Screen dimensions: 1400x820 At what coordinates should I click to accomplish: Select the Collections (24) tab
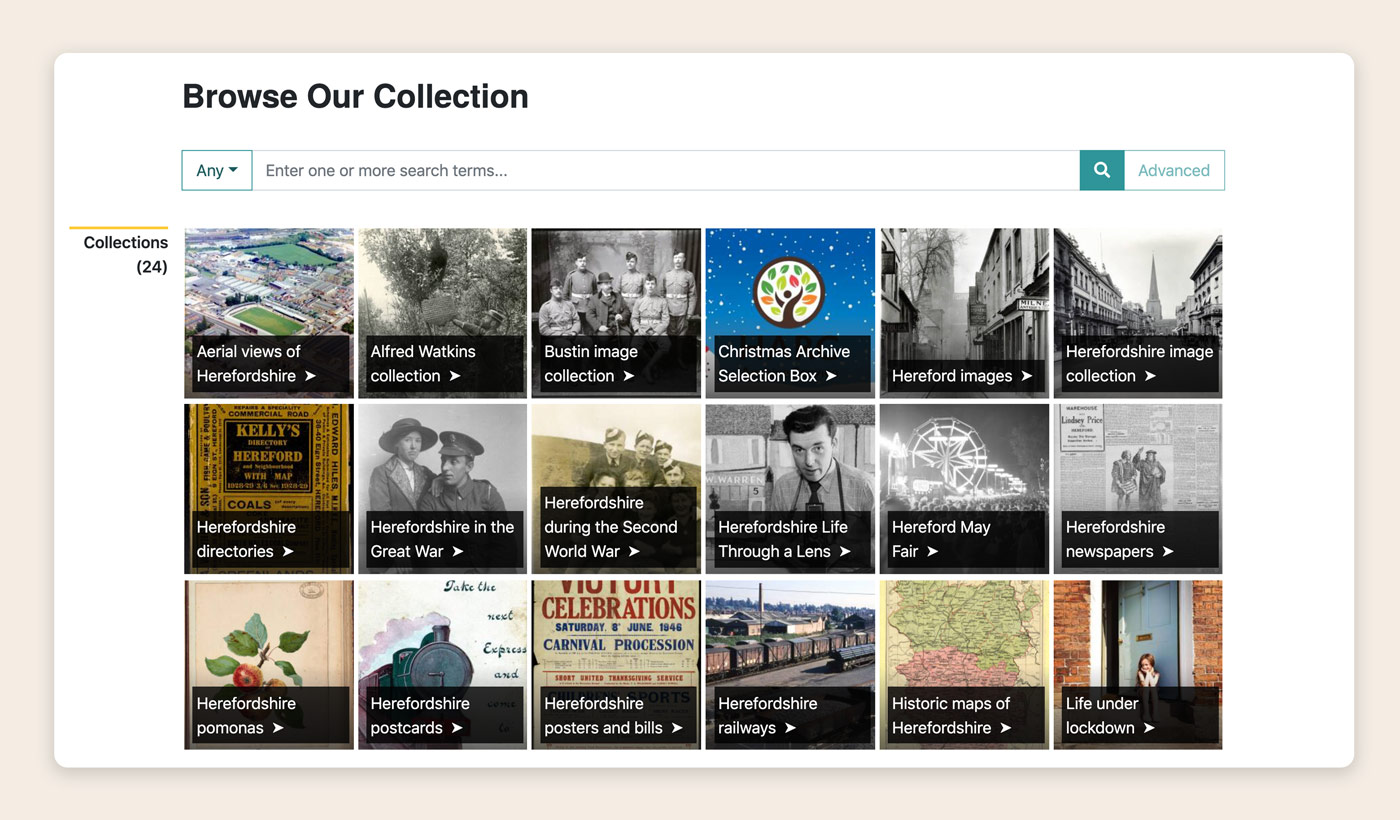tap(125, 254)
